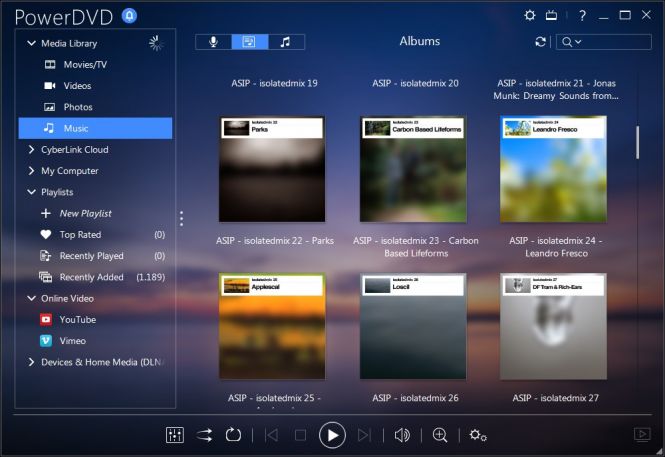Click into the search input field
The image size is (665, 457).
pos(617,42)
